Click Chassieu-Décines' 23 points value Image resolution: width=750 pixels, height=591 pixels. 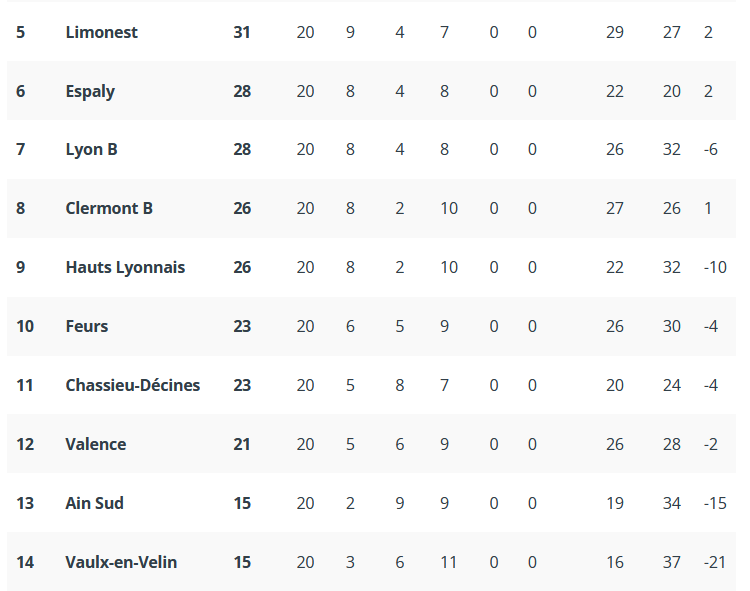[242, 385]
